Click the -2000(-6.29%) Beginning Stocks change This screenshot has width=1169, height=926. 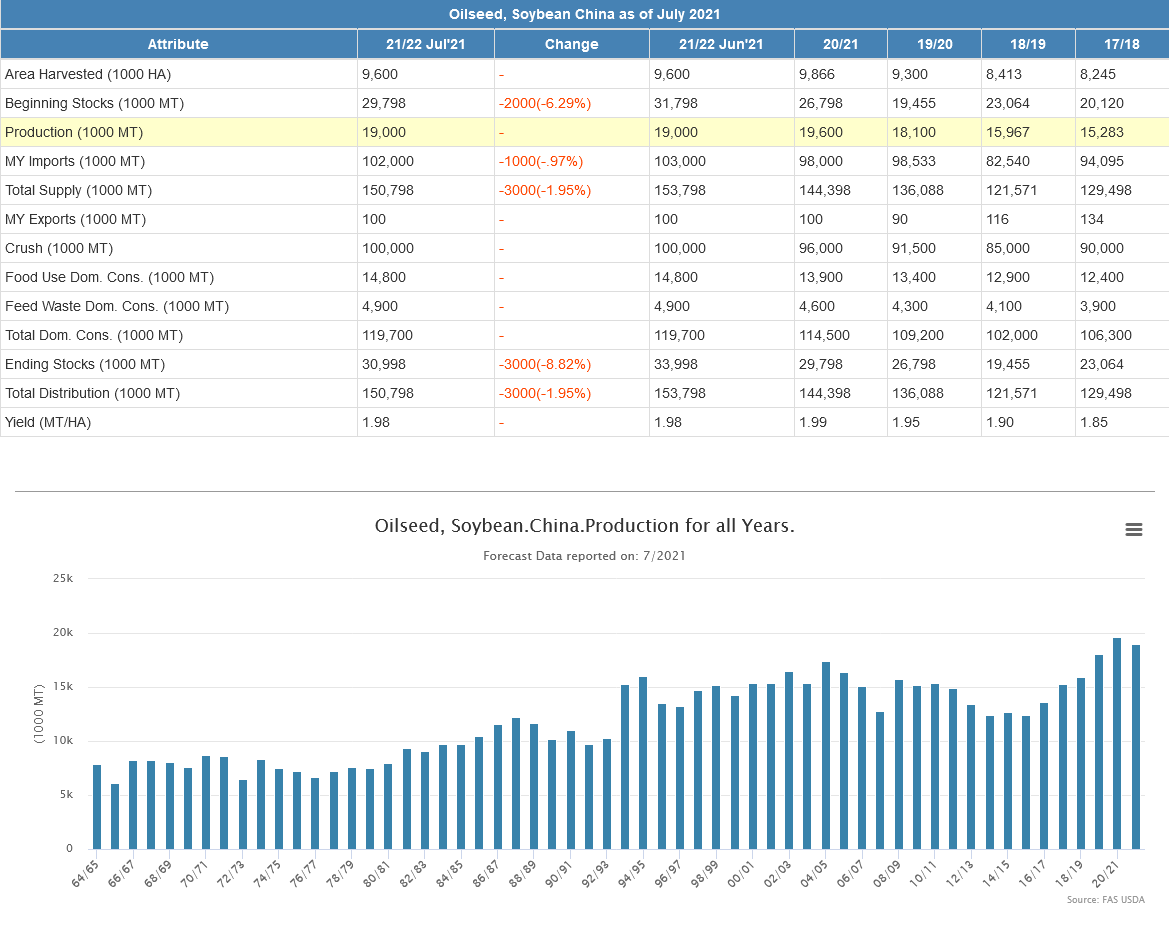(544, 103)
